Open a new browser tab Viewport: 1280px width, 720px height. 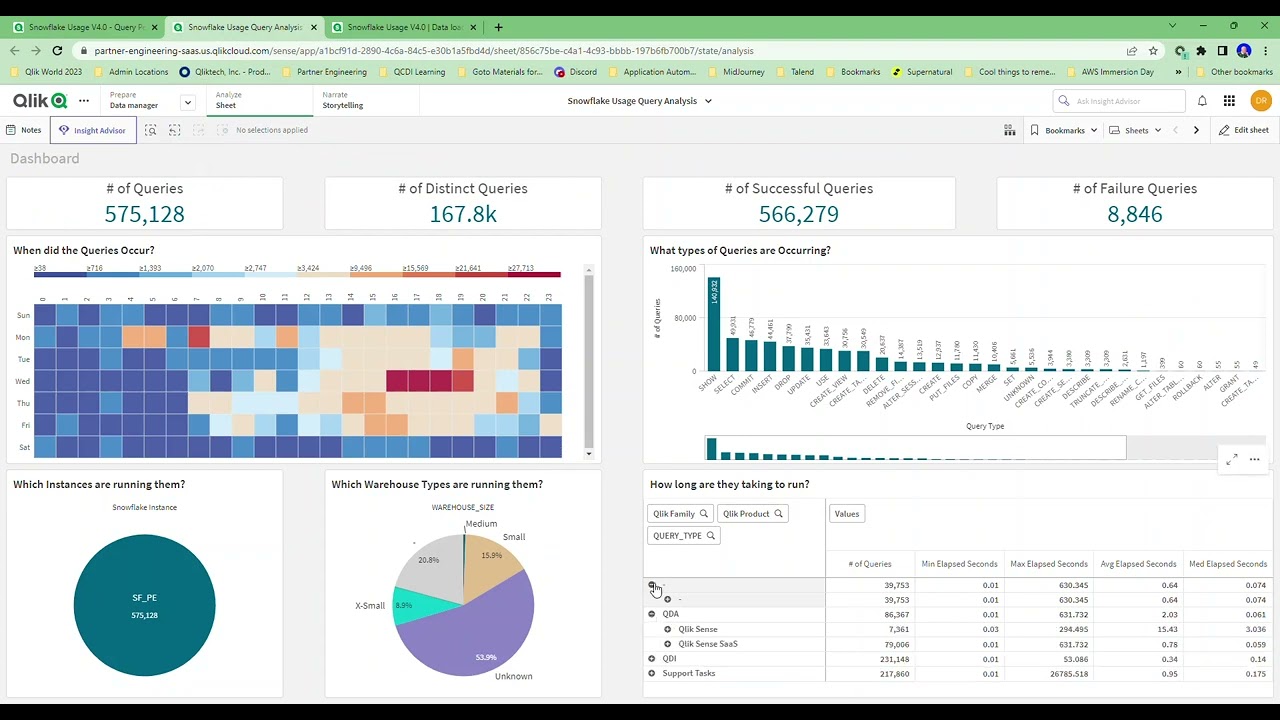pos(498,27)
